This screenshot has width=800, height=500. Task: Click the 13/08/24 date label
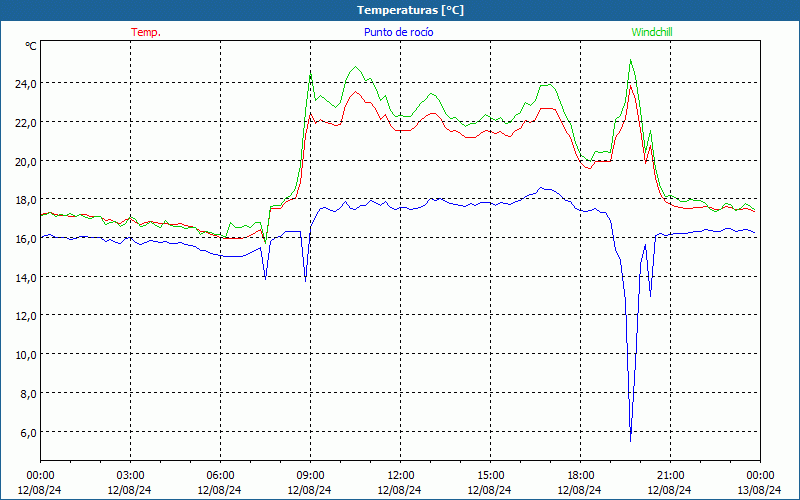point(759,490)
